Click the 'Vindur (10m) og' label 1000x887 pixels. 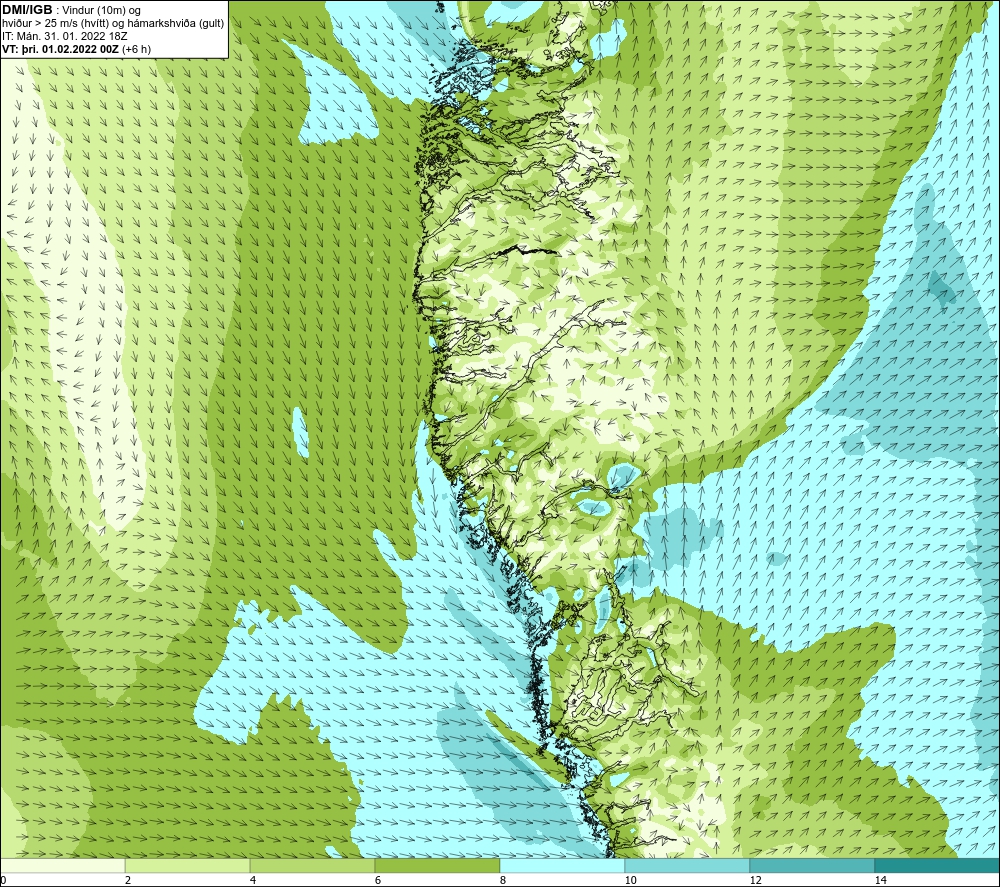[x=102, y=10]
